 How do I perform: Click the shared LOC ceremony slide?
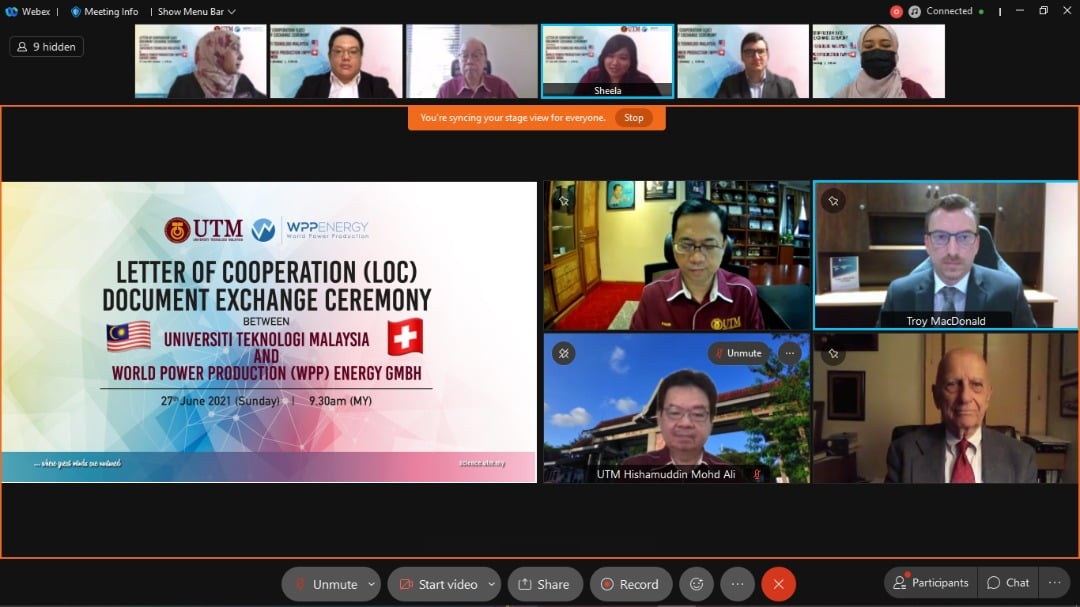click(x=269, y=331)
